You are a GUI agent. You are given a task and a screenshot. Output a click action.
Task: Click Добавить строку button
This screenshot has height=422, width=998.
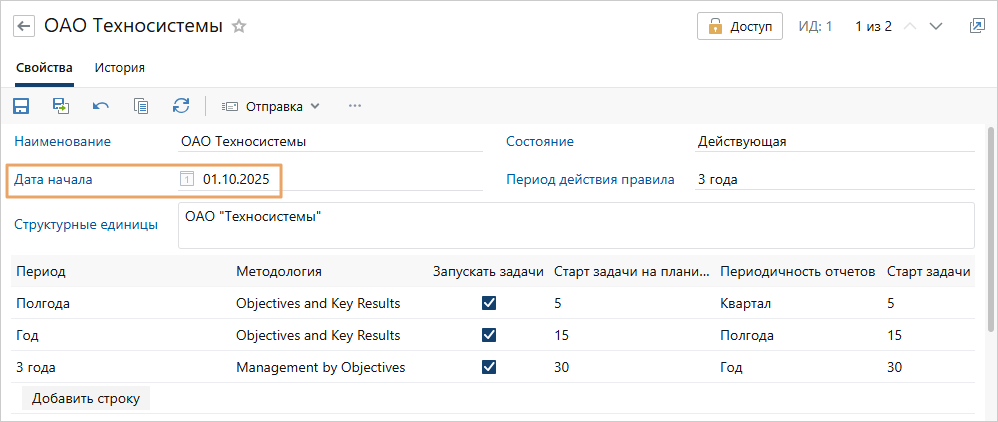point(86,398)
